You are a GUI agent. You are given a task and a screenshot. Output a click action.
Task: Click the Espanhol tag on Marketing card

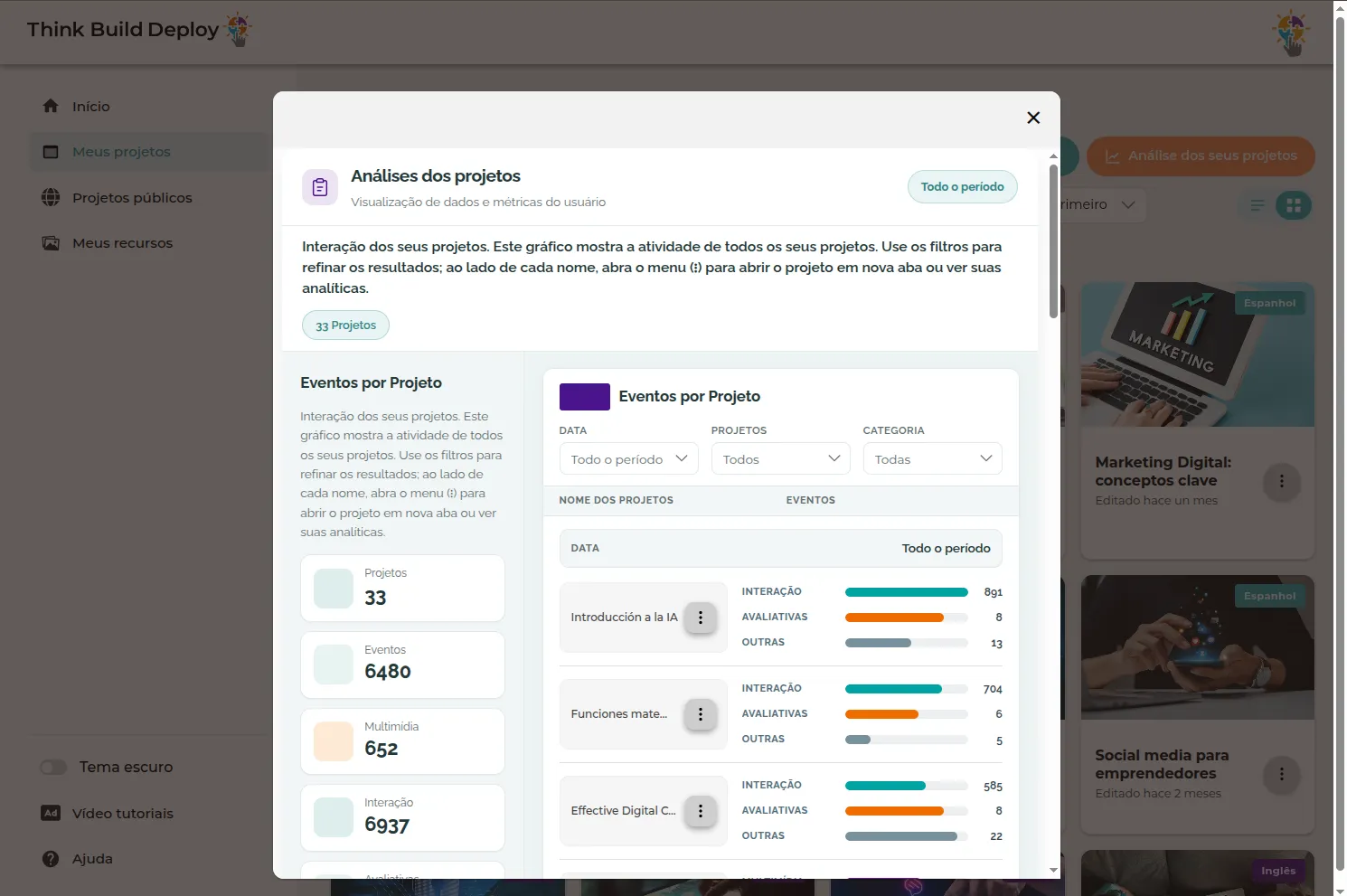[1270, 303]
